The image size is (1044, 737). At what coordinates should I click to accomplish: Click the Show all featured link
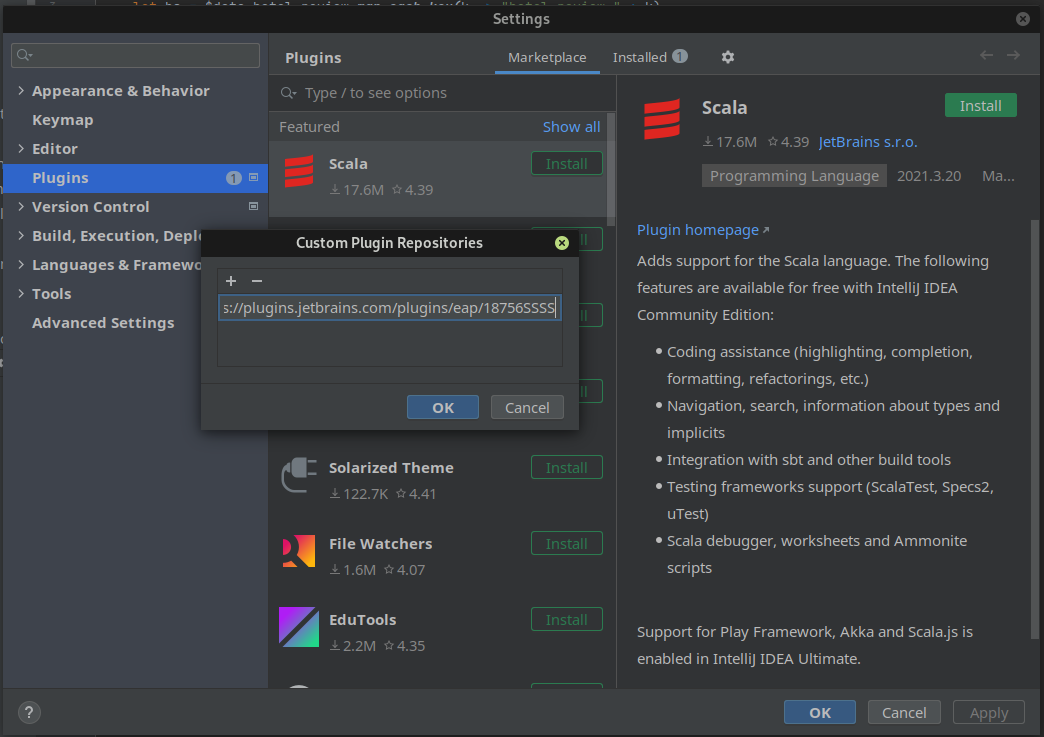(x=571, y=126)
